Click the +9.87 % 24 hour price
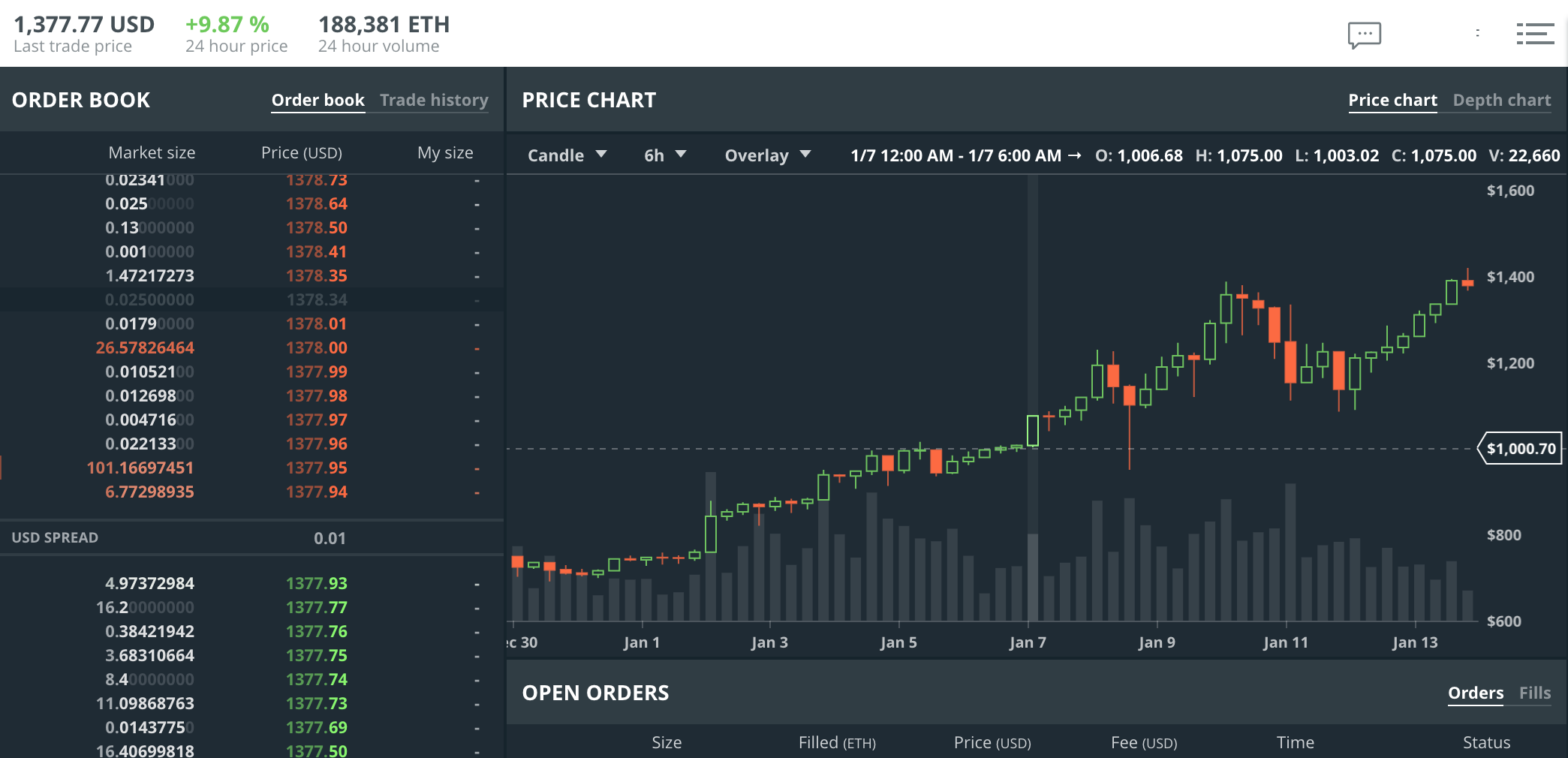The width and height of the screenshot is (1568, 758). pyautogui.click(x=227, y=24)
